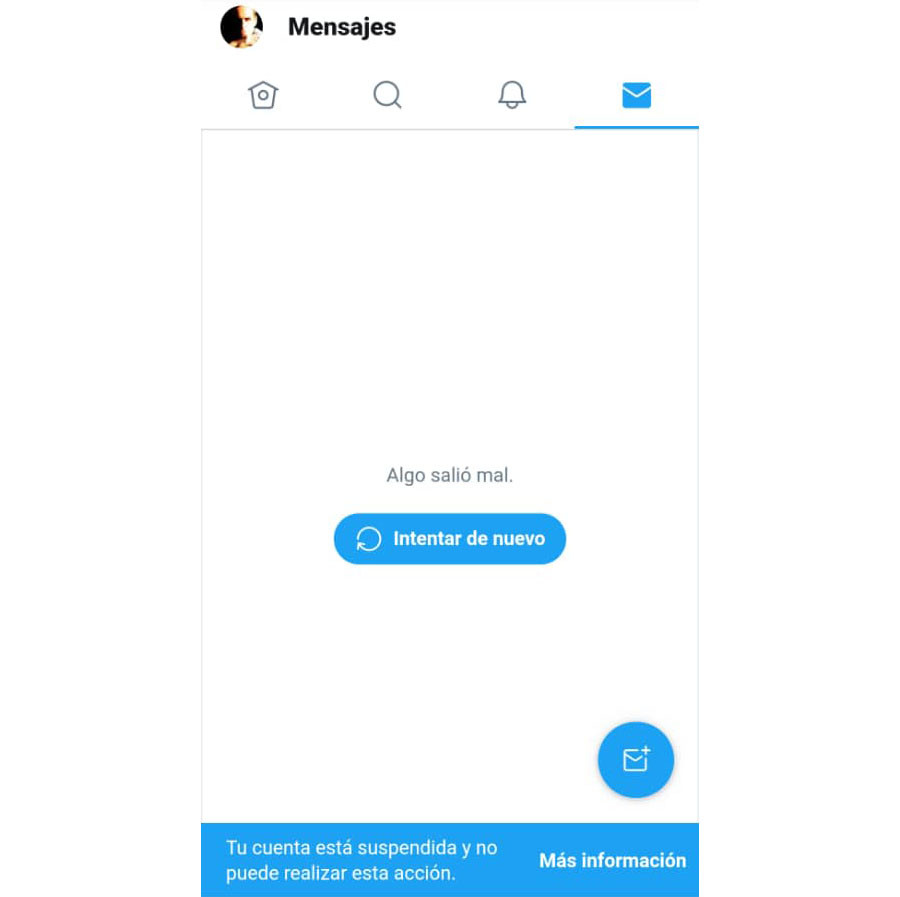Image resolution: width=900 pixels, height=897 pixels.
Task: Click the circular retry arrow icon
Action: 368,539
